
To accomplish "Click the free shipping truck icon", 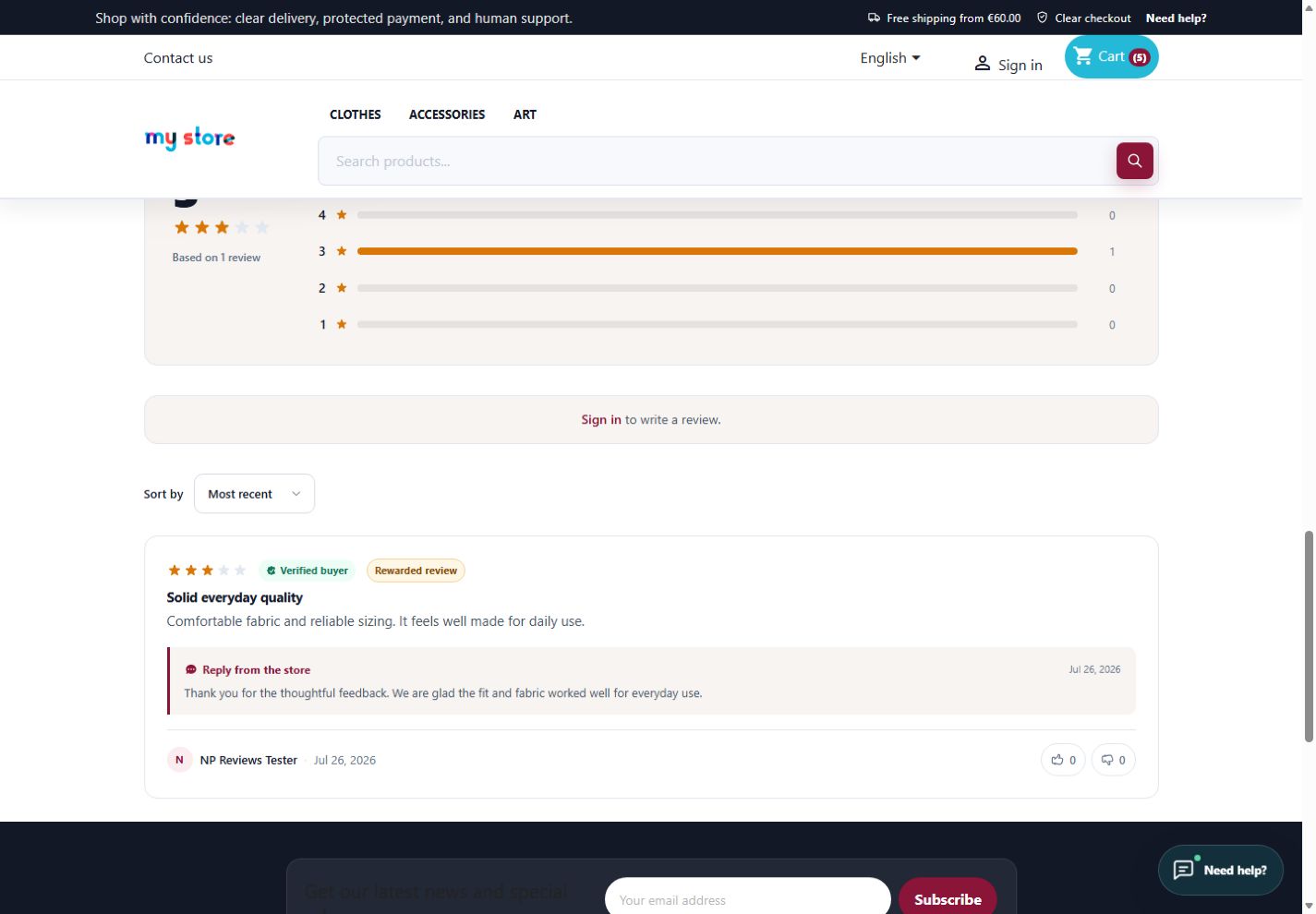I will click(x=874, y=18).
